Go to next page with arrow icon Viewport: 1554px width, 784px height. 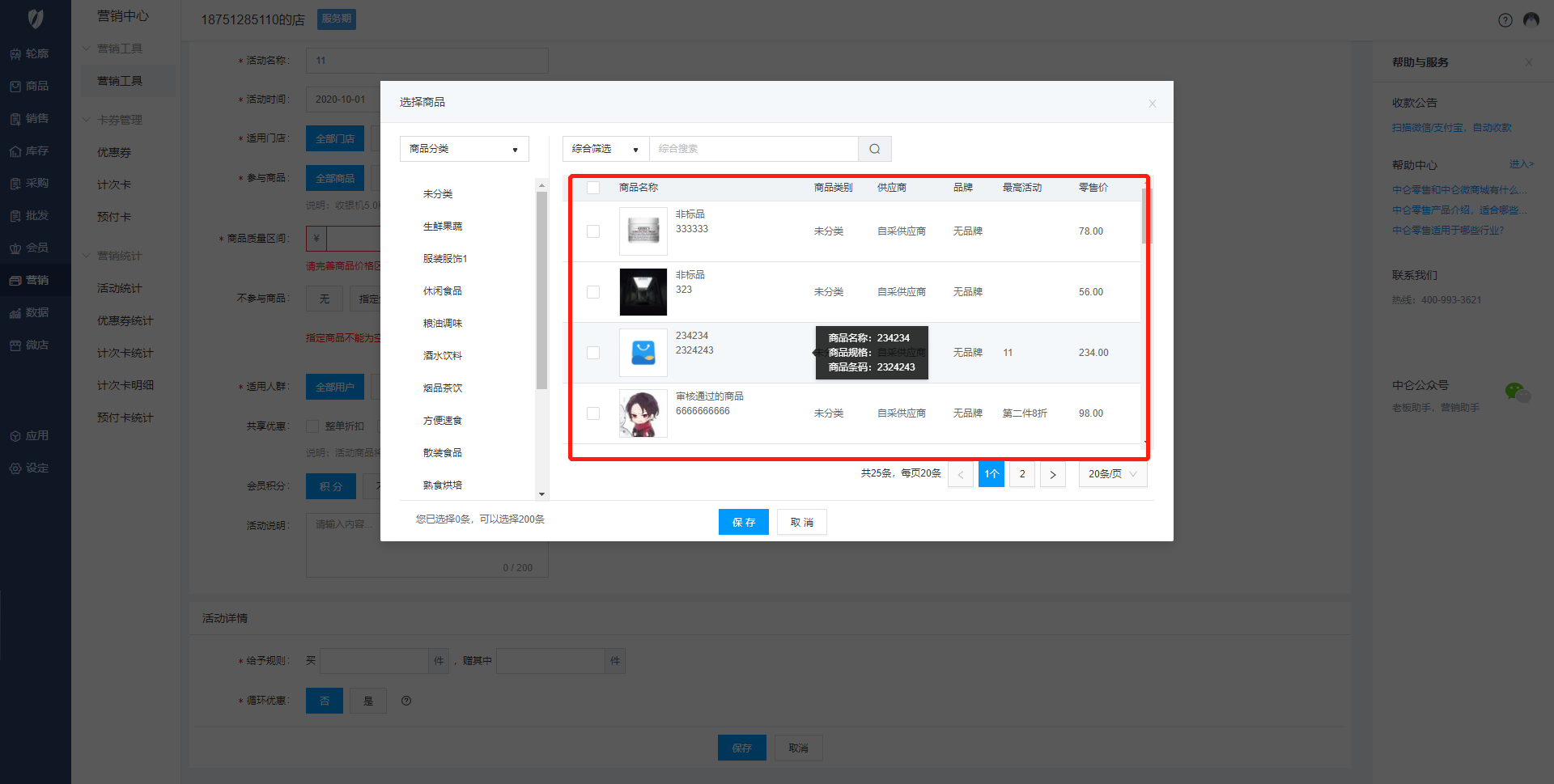1052,474
